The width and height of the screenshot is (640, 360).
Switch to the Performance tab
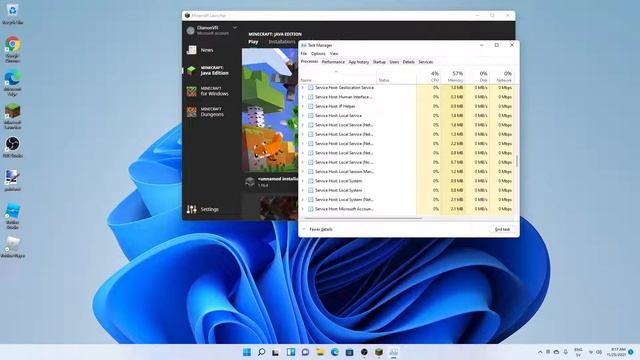click(333, 62)
